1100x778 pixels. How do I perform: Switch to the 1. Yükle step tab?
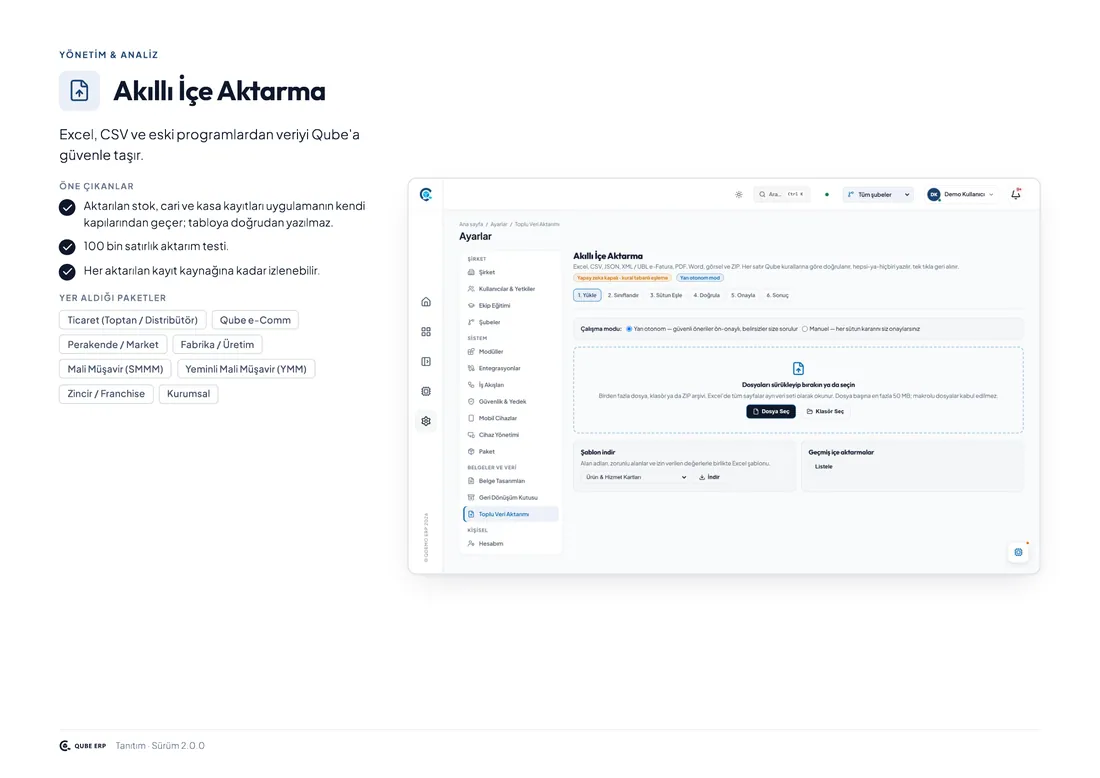tap(587, 295)
